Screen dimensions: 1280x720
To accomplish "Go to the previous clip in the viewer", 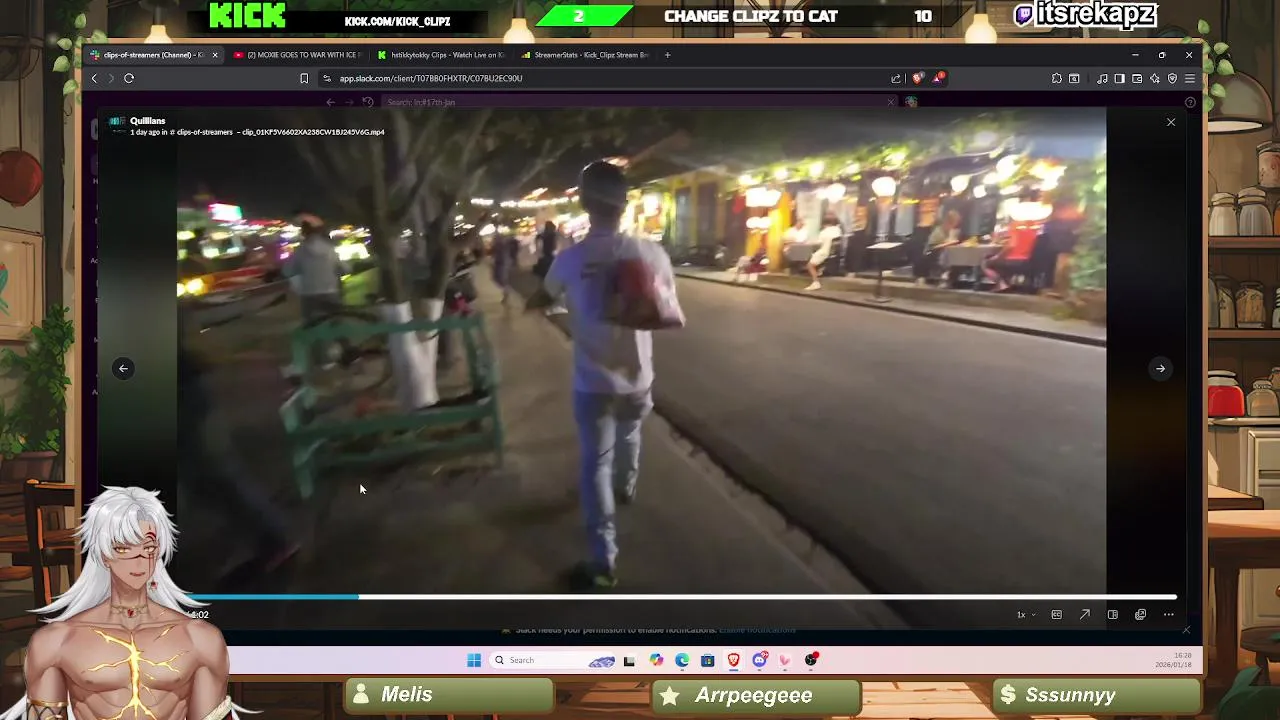I will pyautogui.click(x=123, y=368).
